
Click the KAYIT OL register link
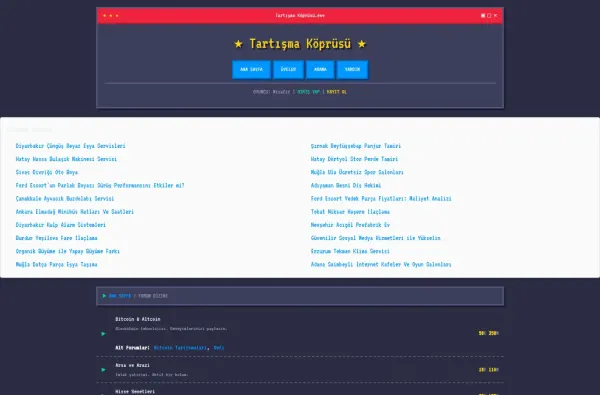337,92
